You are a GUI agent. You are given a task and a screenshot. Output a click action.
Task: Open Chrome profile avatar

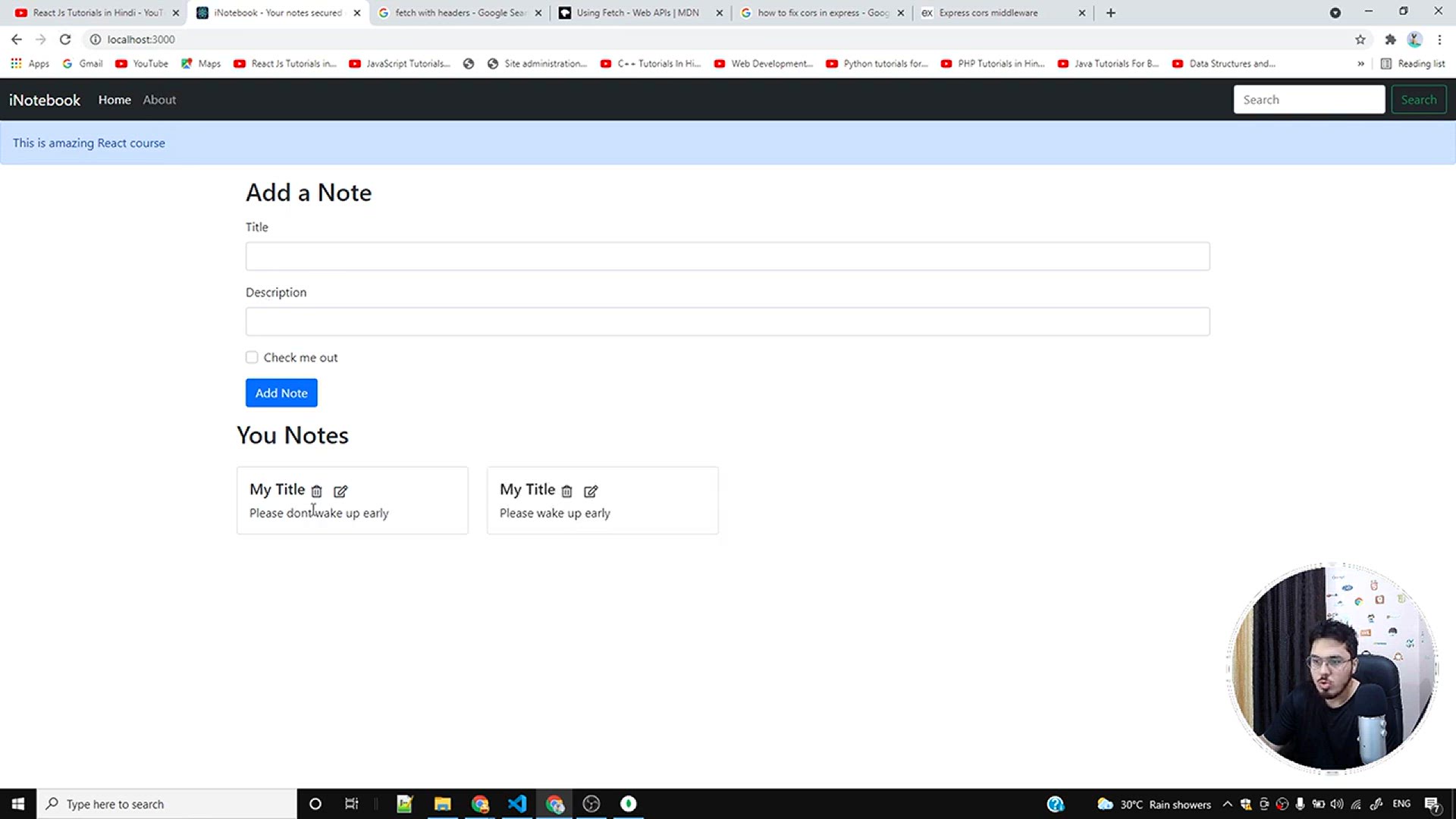[x=1414, y=39]
